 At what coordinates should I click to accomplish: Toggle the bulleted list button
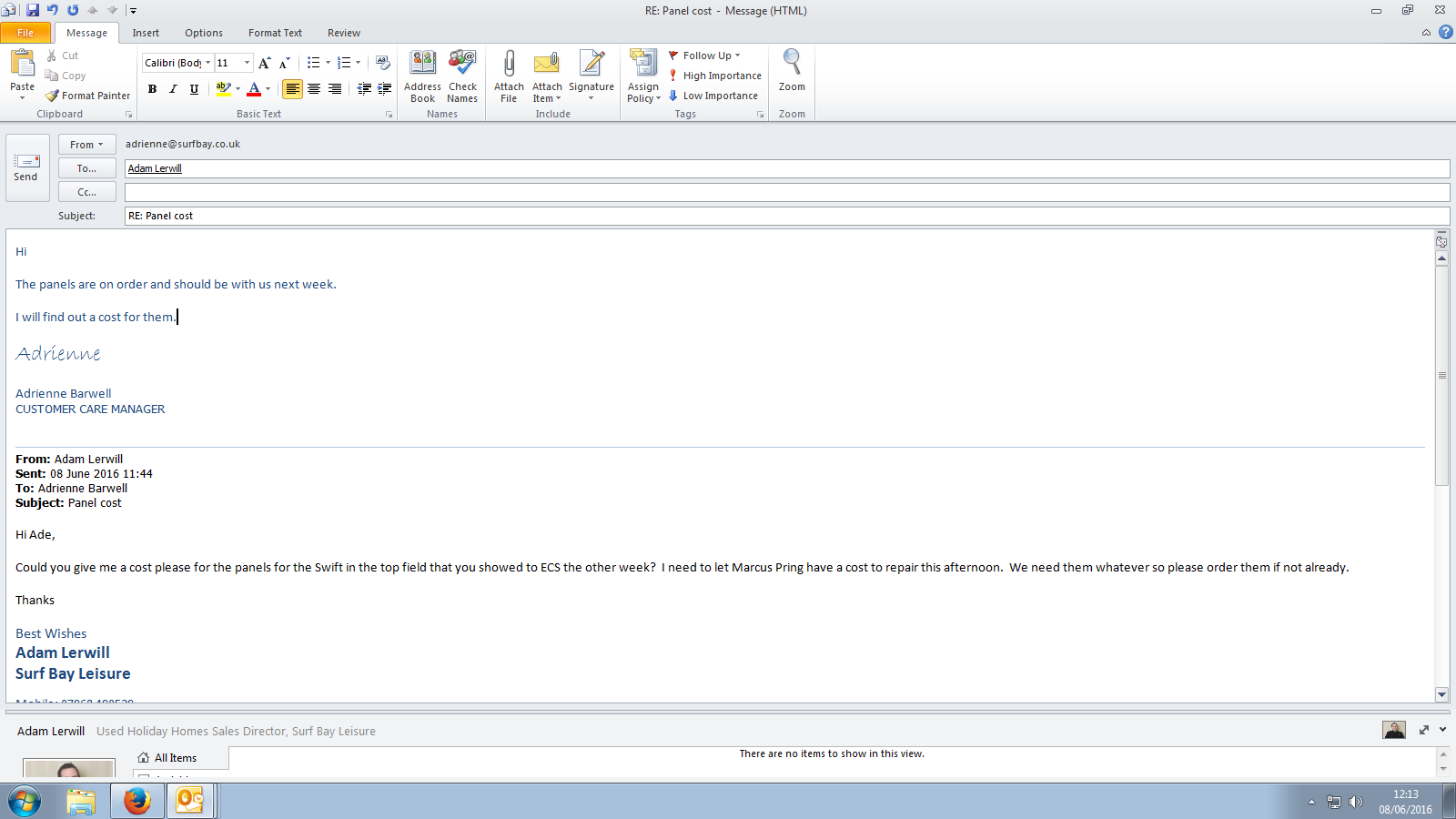(313, 63)
